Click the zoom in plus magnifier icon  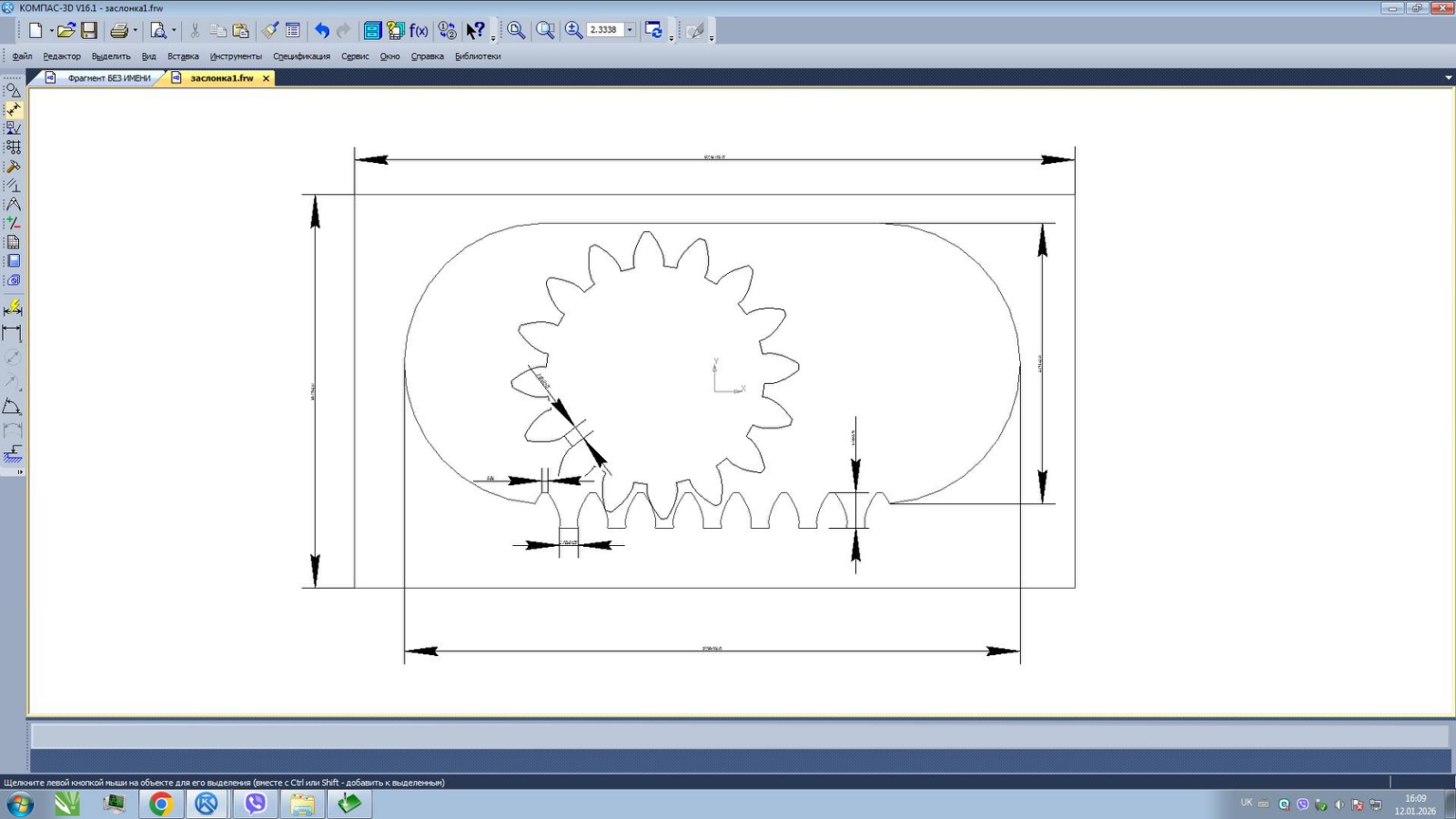tap(574, 30)
